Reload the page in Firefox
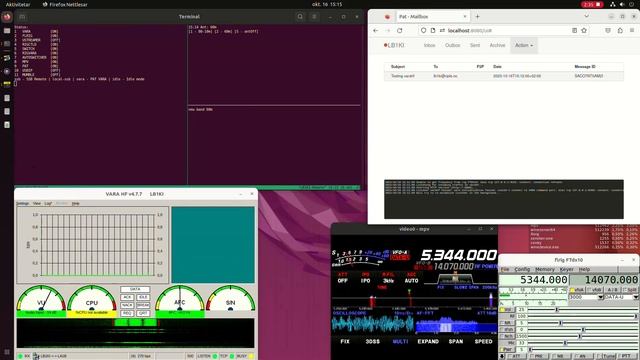The height and width of the screenshot is (360, 640). tap(400, 31)
